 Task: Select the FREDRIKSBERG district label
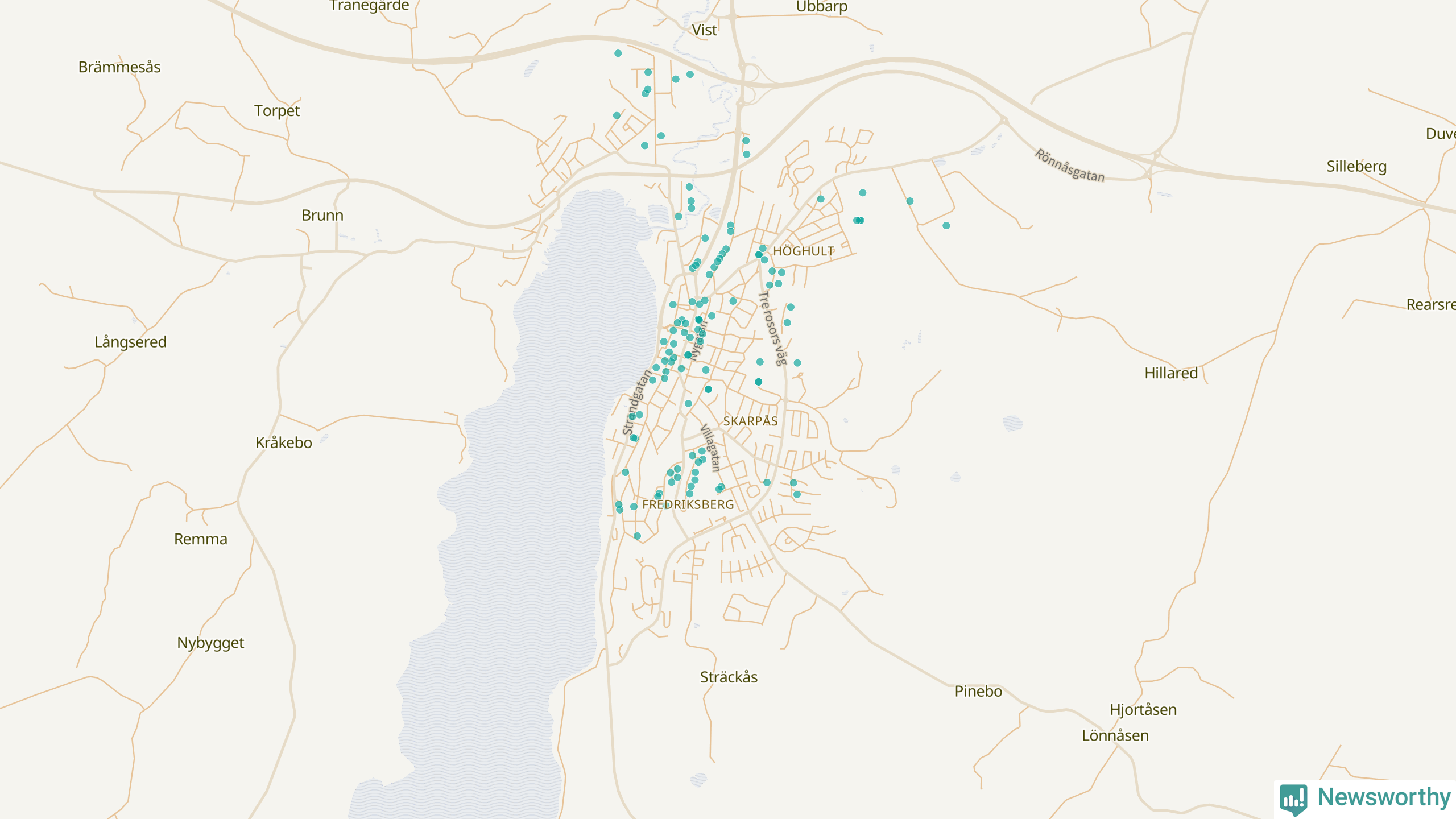tap(688, 504)
